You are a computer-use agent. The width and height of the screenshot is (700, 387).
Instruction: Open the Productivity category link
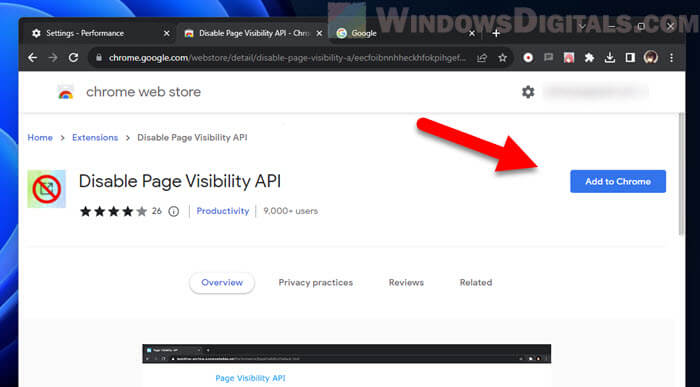pyautogui.click(x=223, y=211)
